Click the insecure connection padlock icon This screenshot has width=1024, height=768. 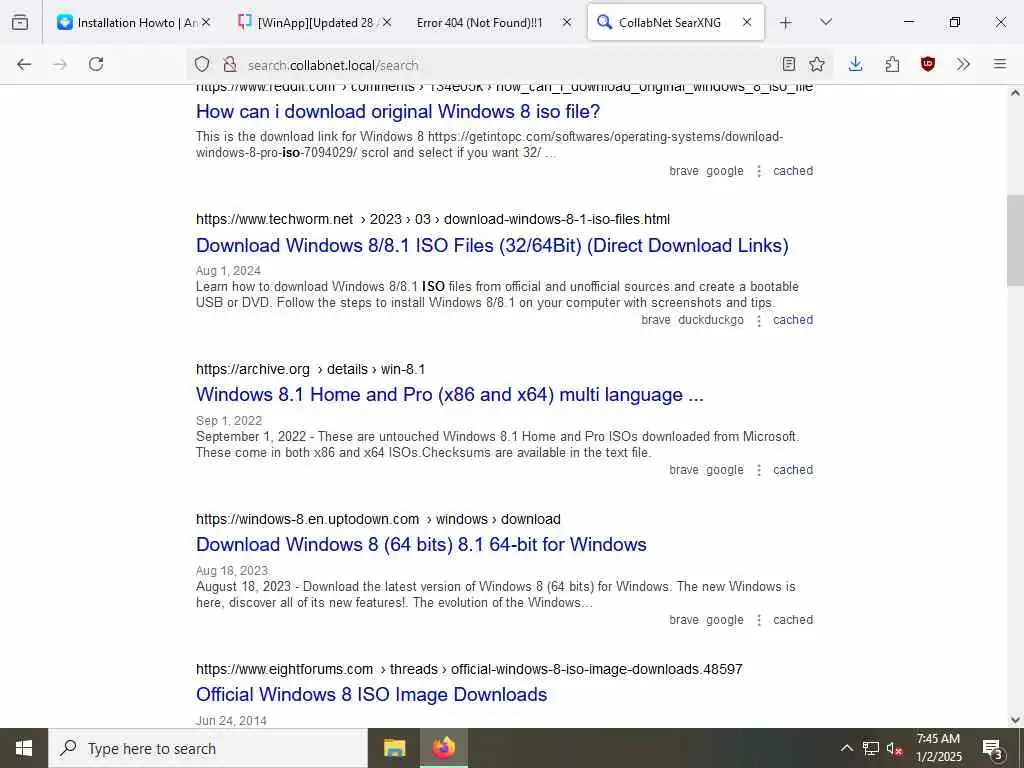(x=229, y=64)
